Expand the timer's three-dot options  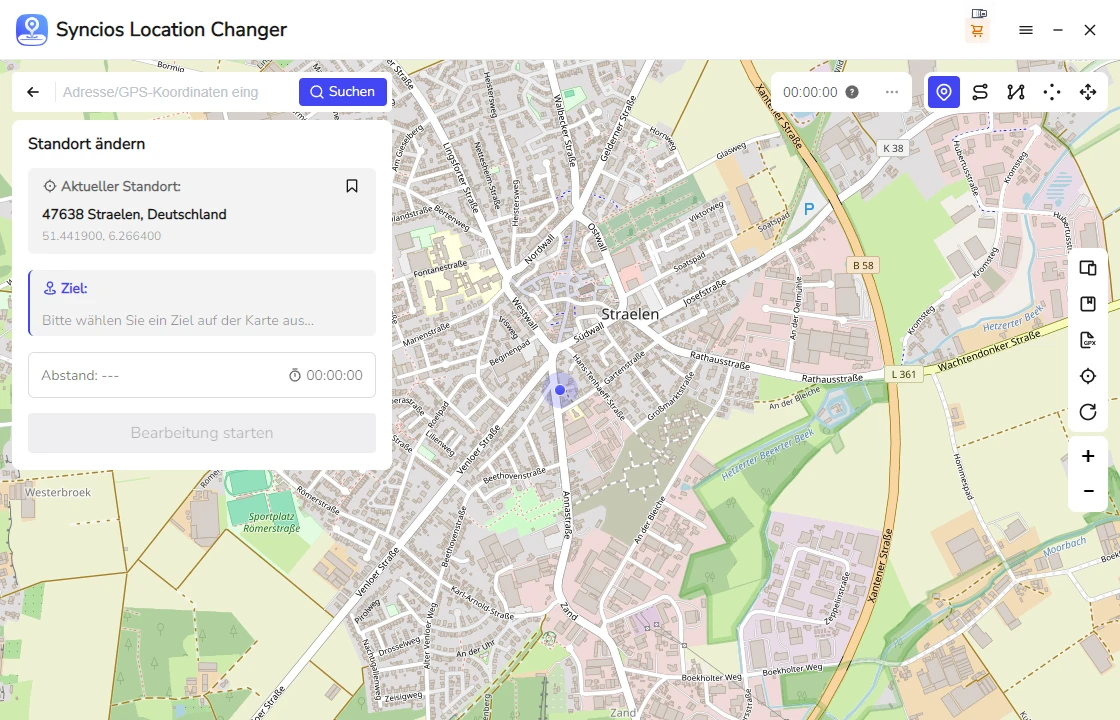point(892,92)
